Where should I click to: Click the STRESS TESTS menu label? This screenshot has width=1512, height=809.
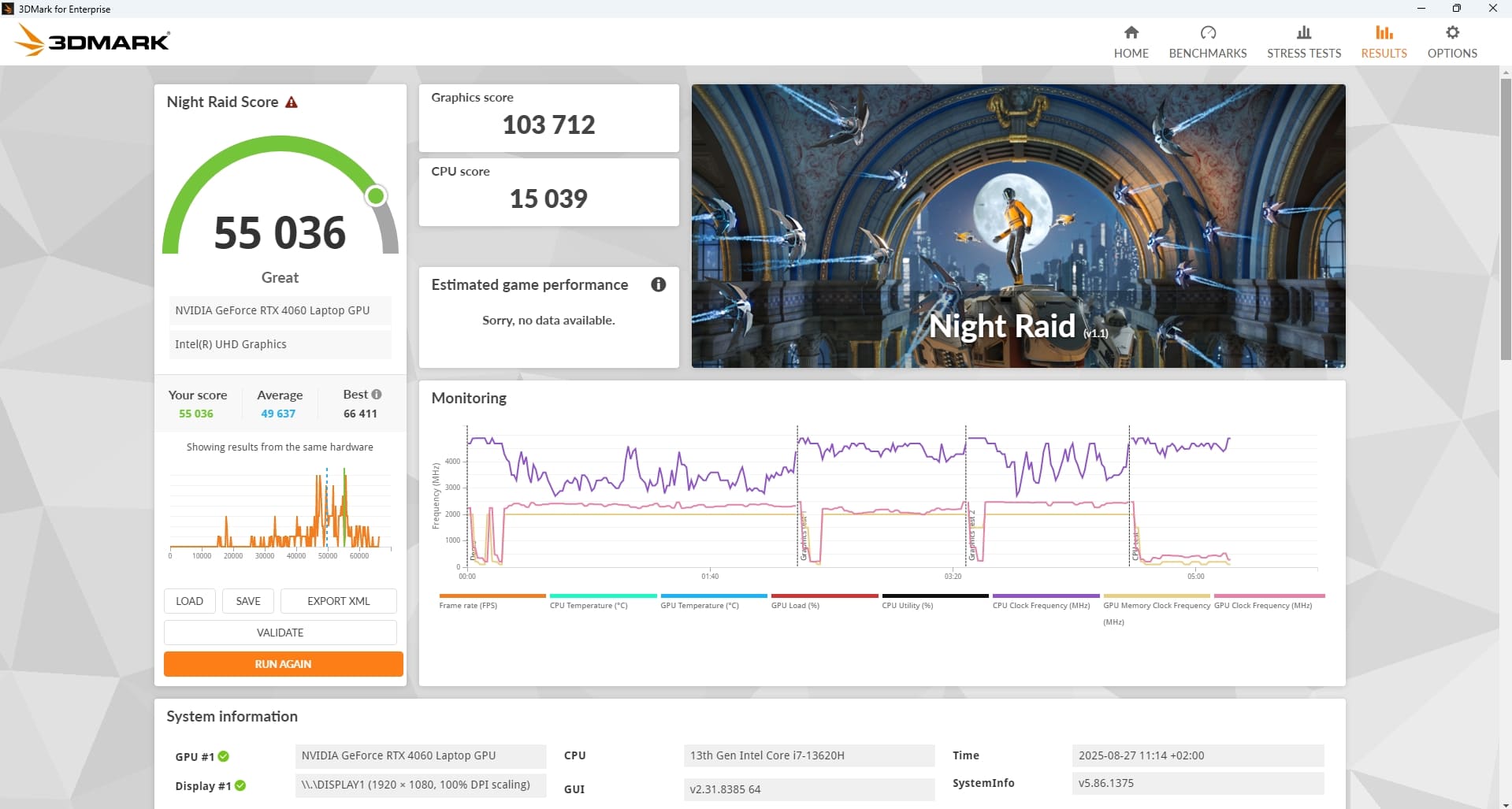click(x=1304, y=54)
